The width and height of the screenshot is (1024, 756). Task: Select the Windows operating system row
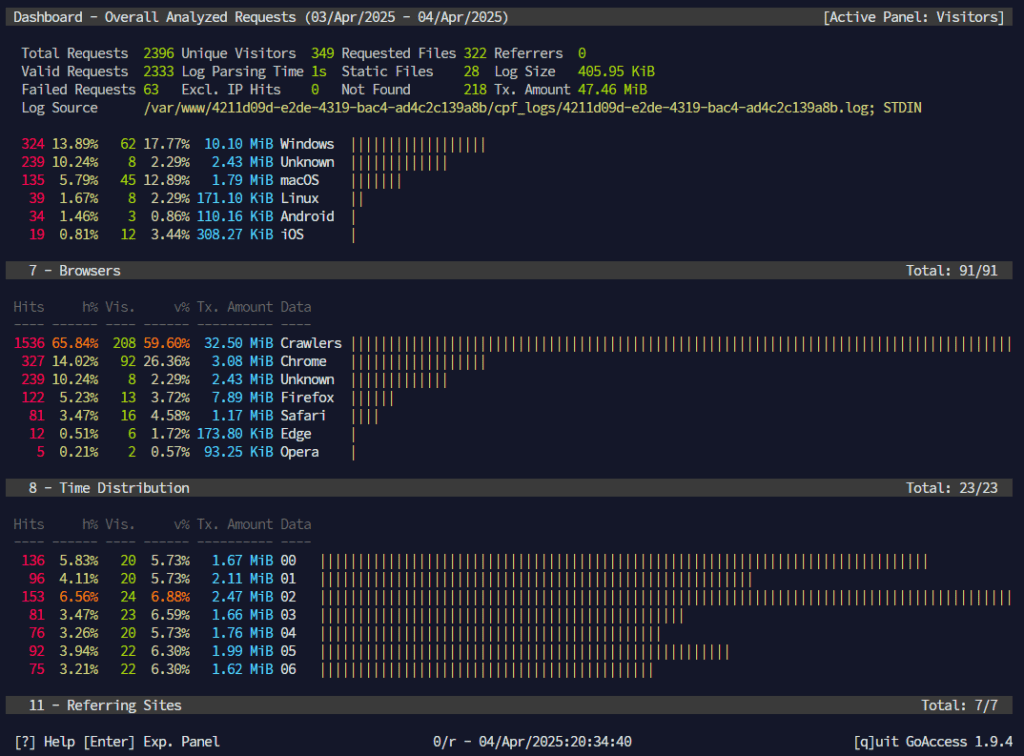pos(307,144)
